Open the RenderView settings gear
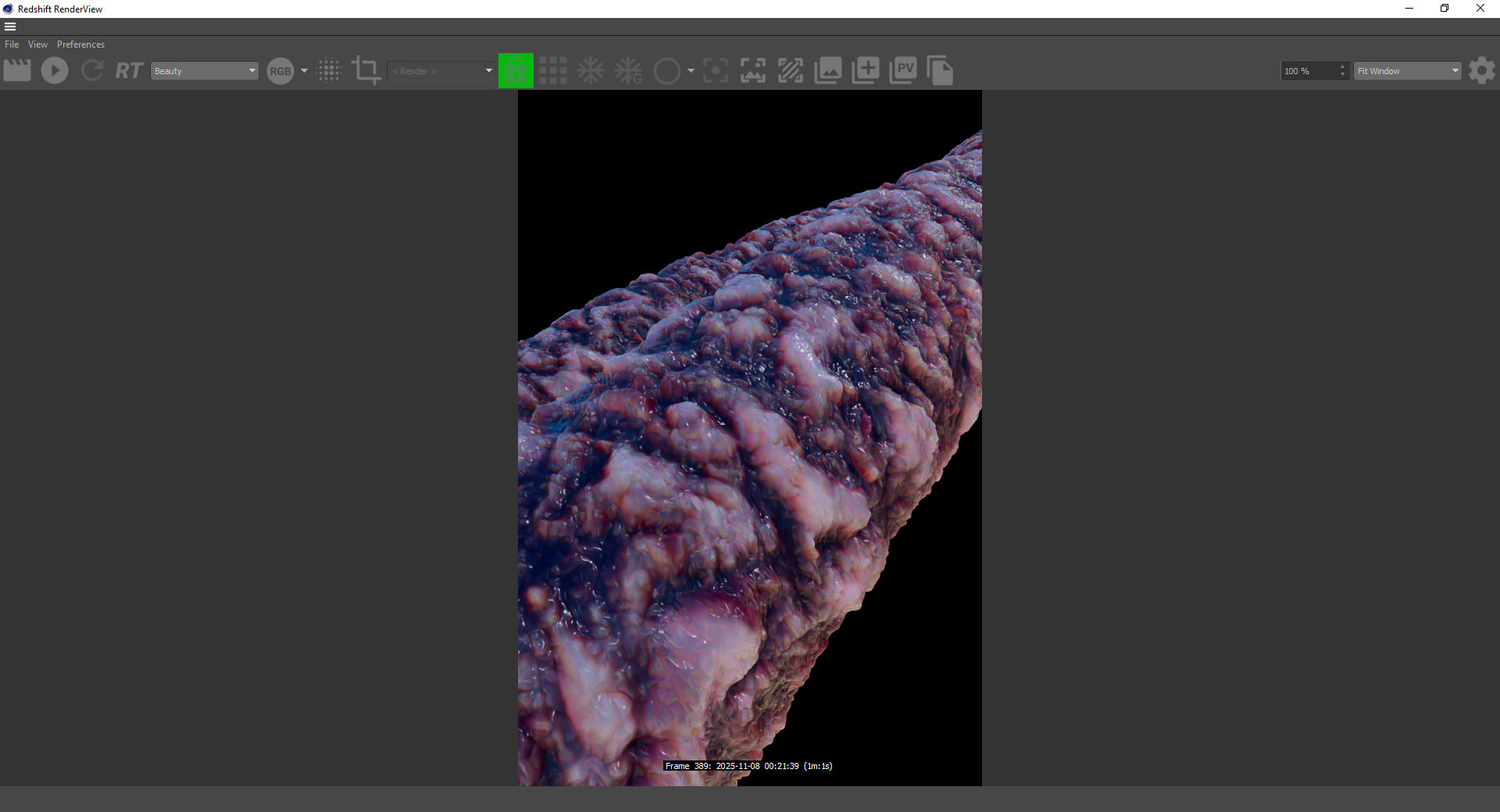 [1481, 70]
